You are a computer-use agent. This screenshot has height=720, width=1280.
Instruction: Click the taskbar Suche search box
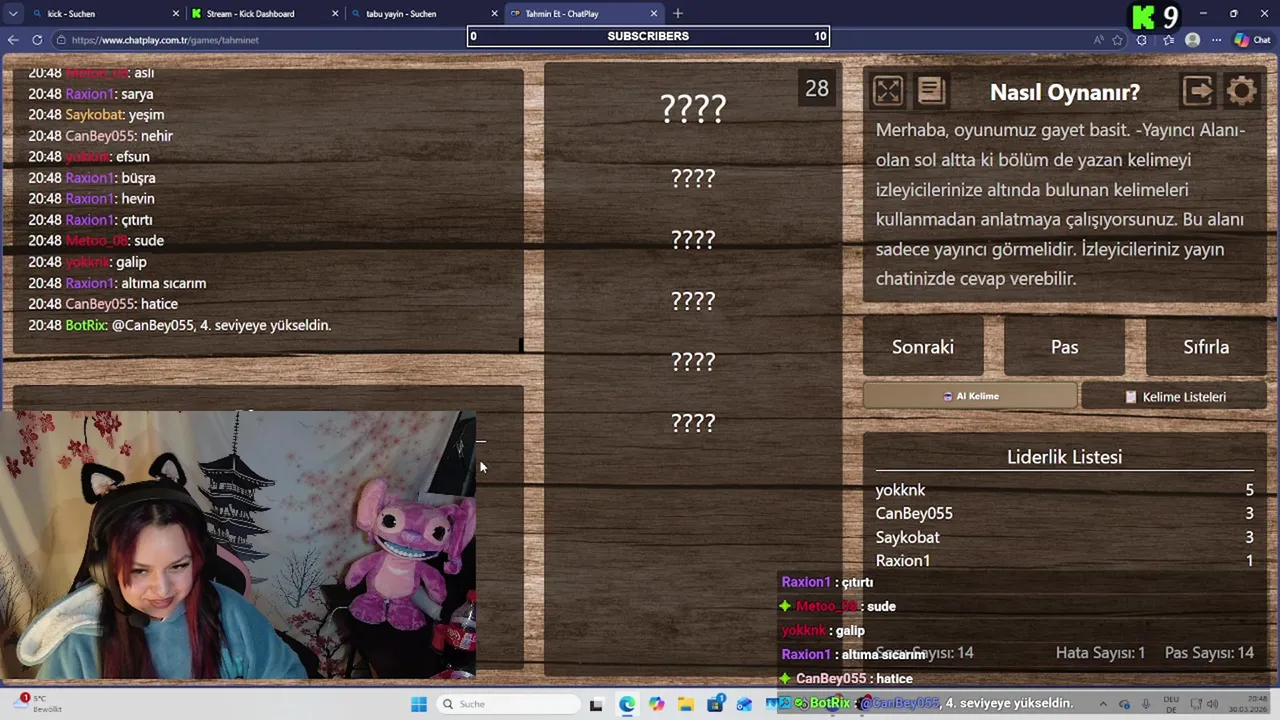(x=508, y=704)
